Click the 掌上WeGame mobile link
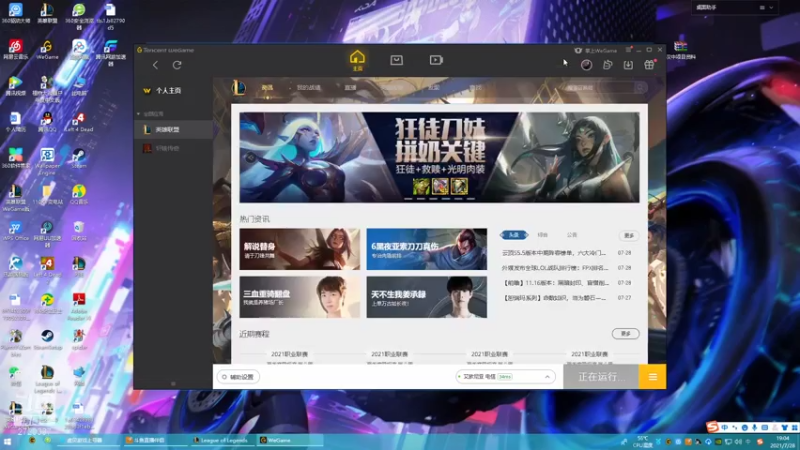 click(596, 51)
